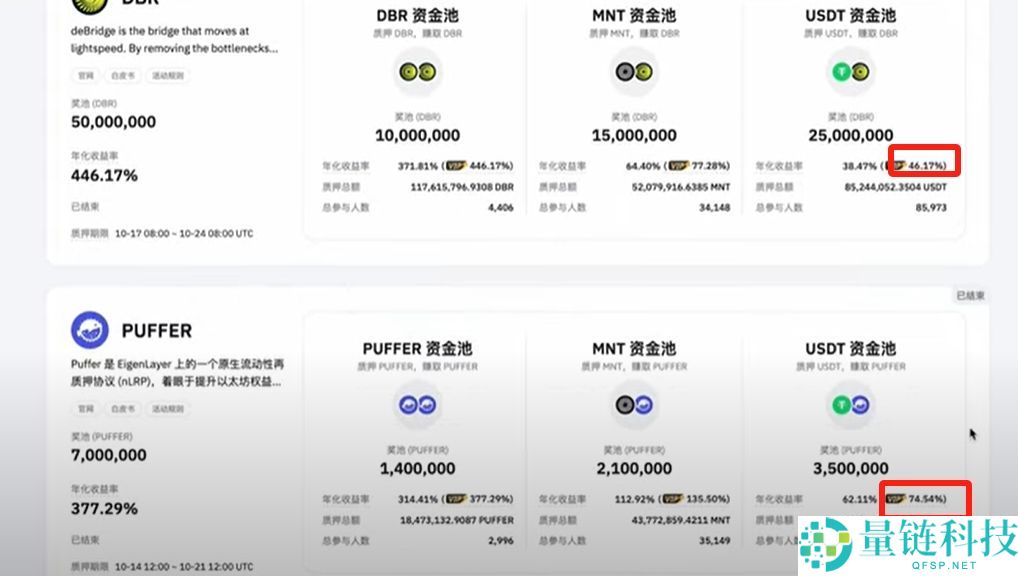Image resolution: width=1018 pixels, height=576 pixels.
Task: Click the 1,400,000 pool amount
Action: (x=417, y=468)
